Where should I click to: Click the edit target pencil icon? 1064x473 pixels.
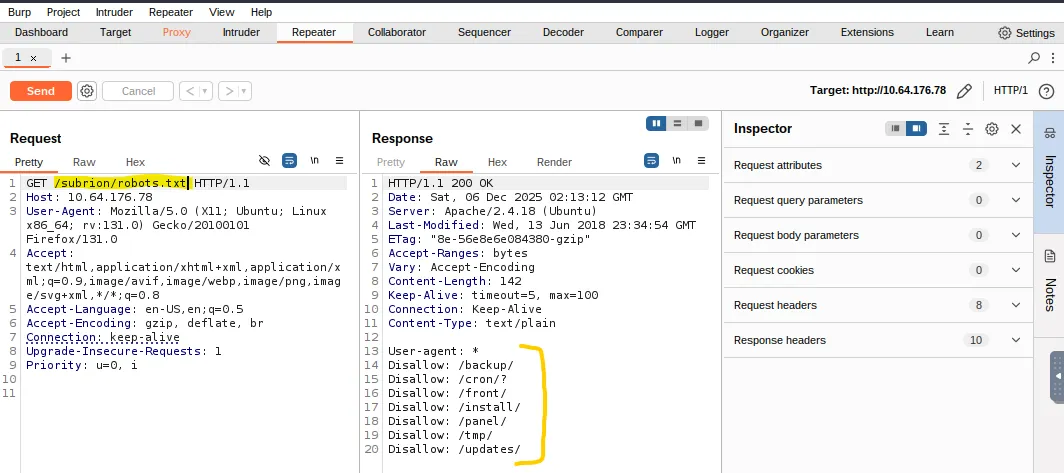click(x=964, y=91)
